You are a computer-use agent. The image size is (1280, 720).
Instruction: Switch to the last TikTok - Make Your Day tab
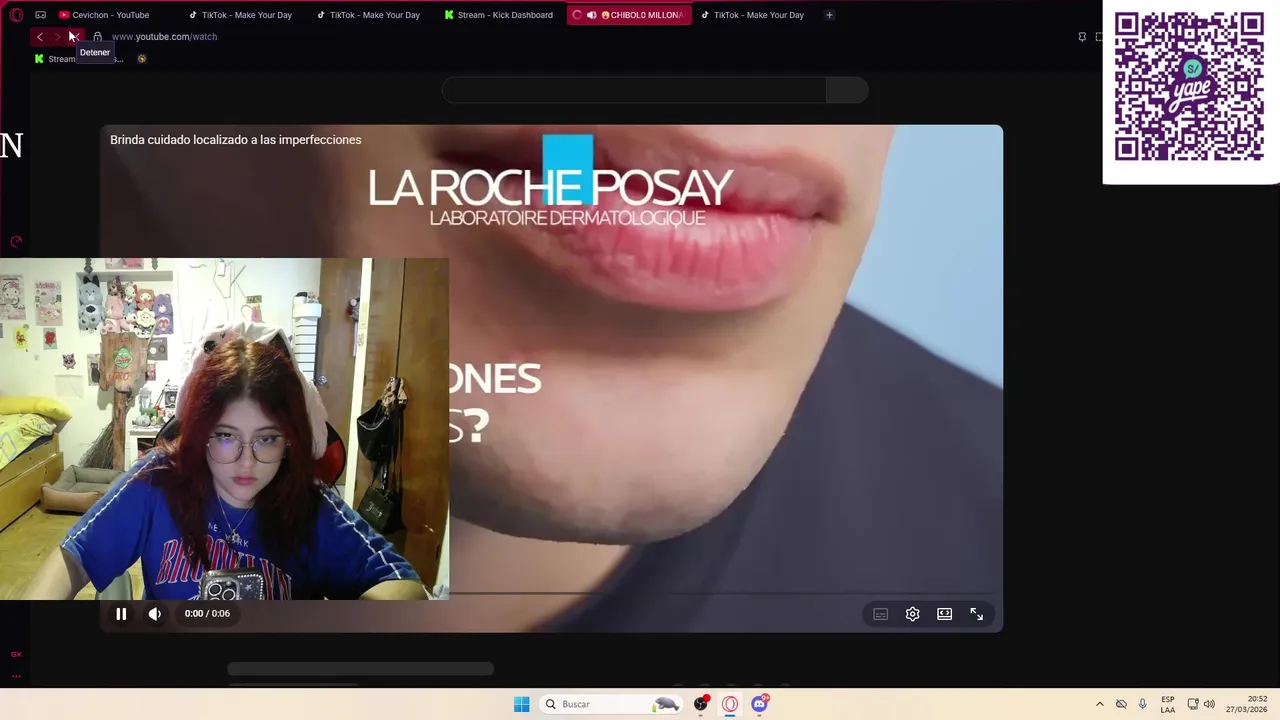752,15
